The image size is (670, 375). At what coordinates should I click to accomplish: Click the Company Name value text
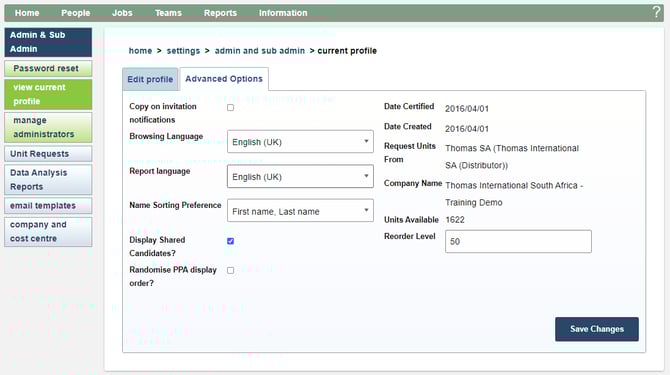click(514, 194)
